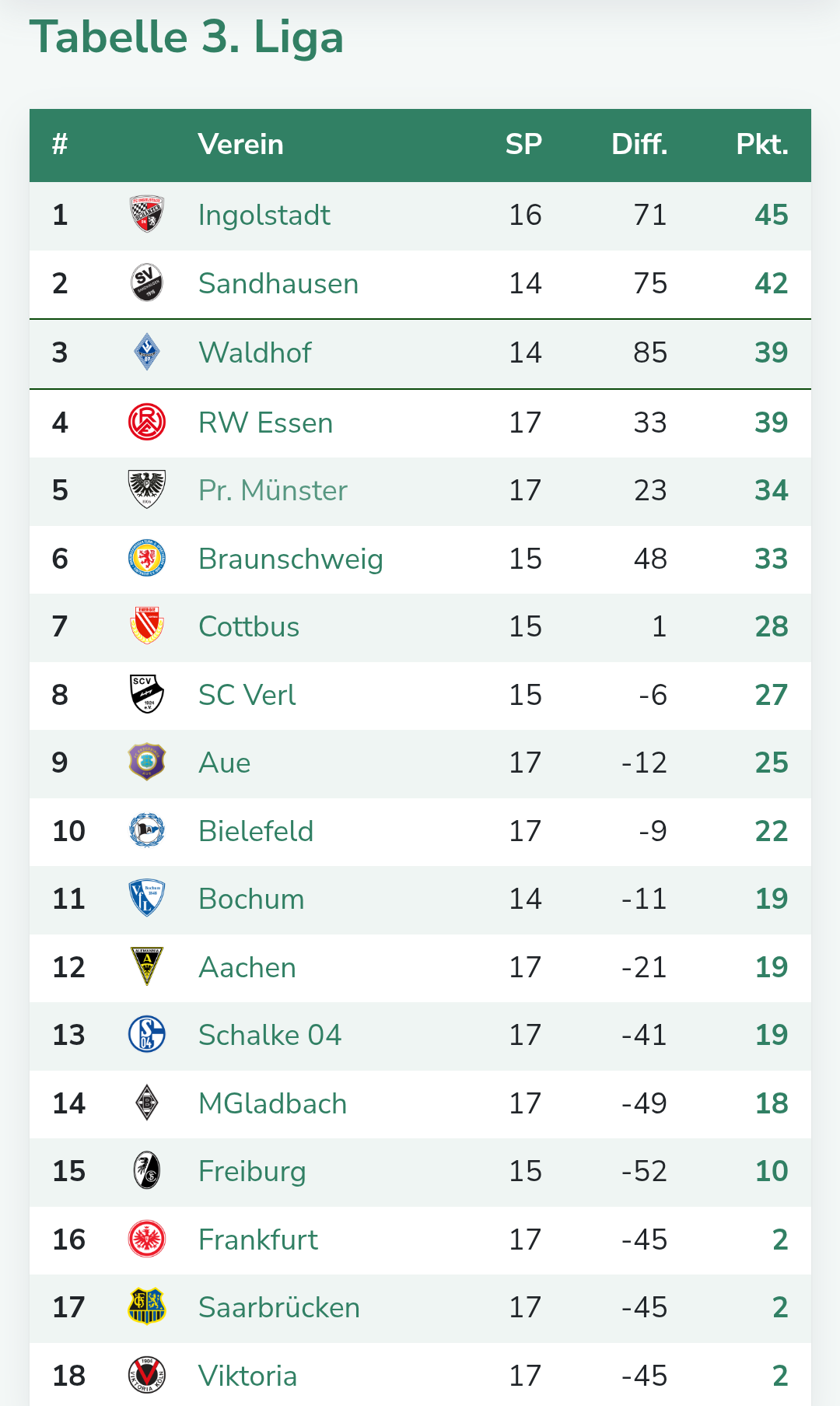Open the MGladbach team link
Viewport: 840px width, 1406px height.
[272, 1103]
